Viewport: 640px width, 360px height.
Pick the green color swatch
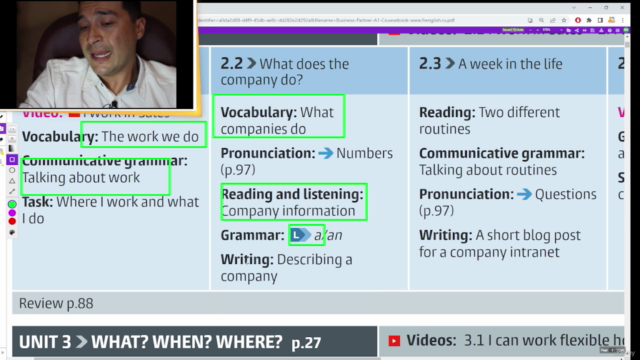12,204
